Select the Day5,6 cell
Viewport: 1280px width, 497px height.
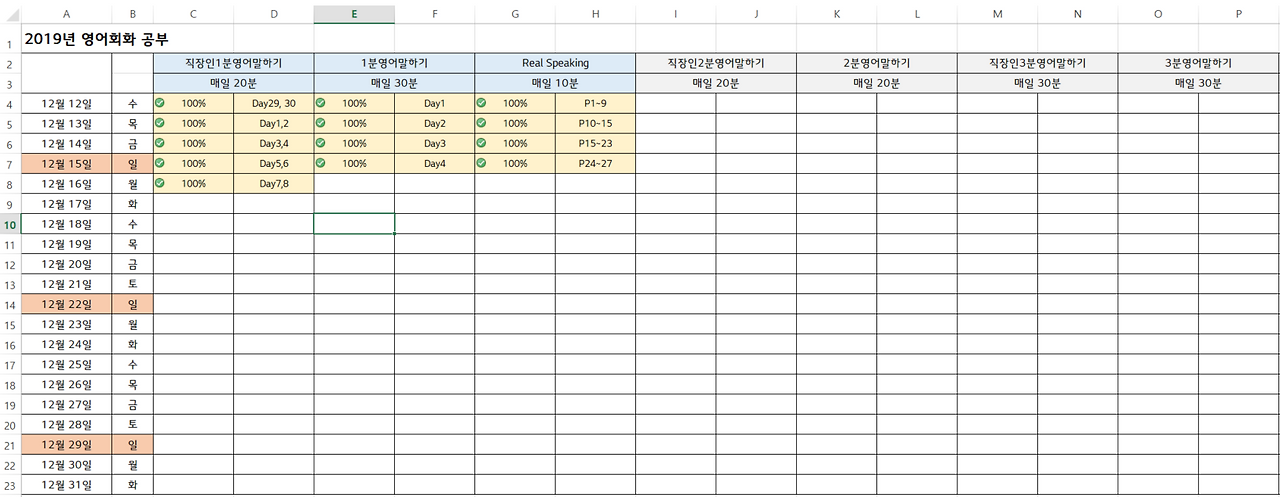pyautogui.click(x=274, y=163)
